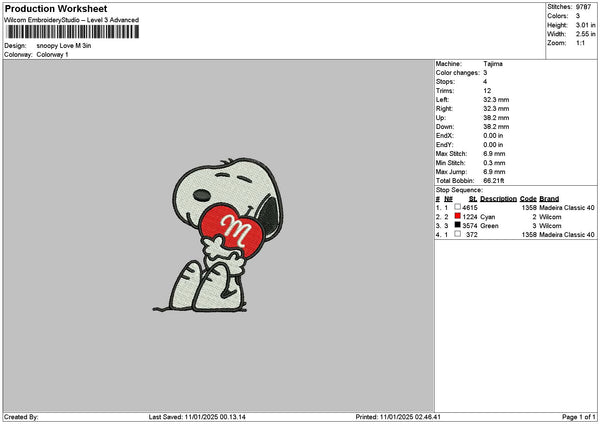Select the Stitches value 9787
Screen dimensions: 600x424
pyautogui.click(x=584, y=7)
